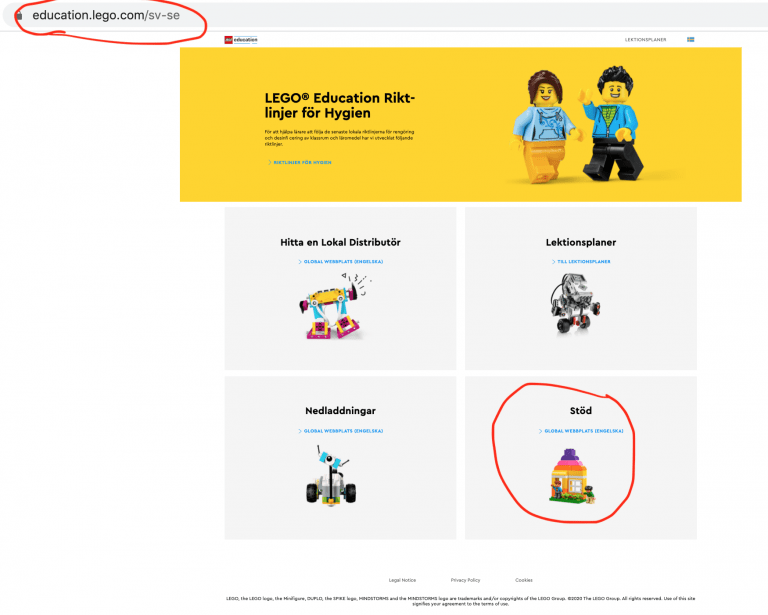Viewport: 768px width, 615px height.
Task: Click the Stöd card heading
Action: pyautogui.click(x=581, y=410)
